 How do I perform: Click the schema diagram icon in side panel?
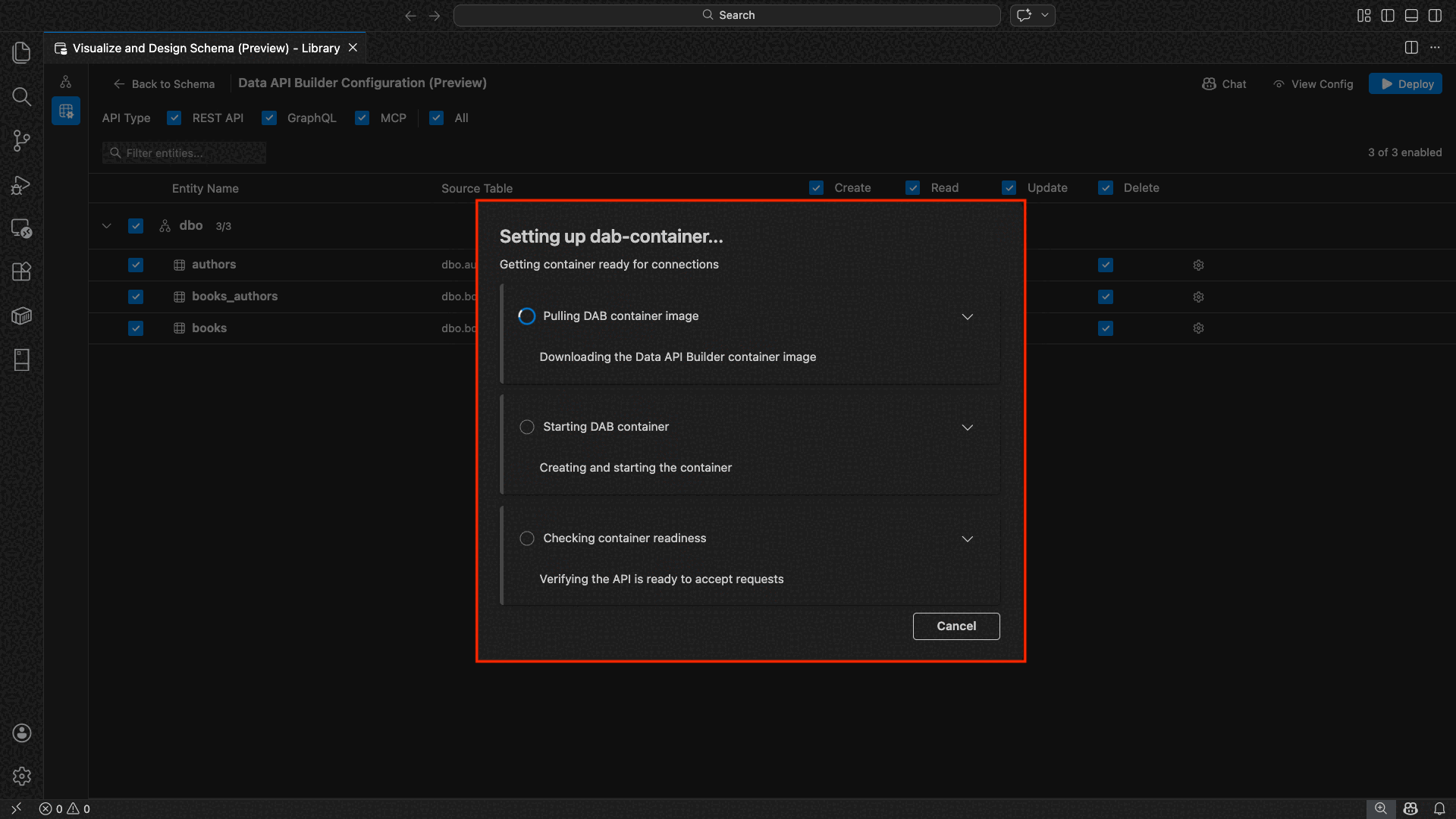[66, 82]
